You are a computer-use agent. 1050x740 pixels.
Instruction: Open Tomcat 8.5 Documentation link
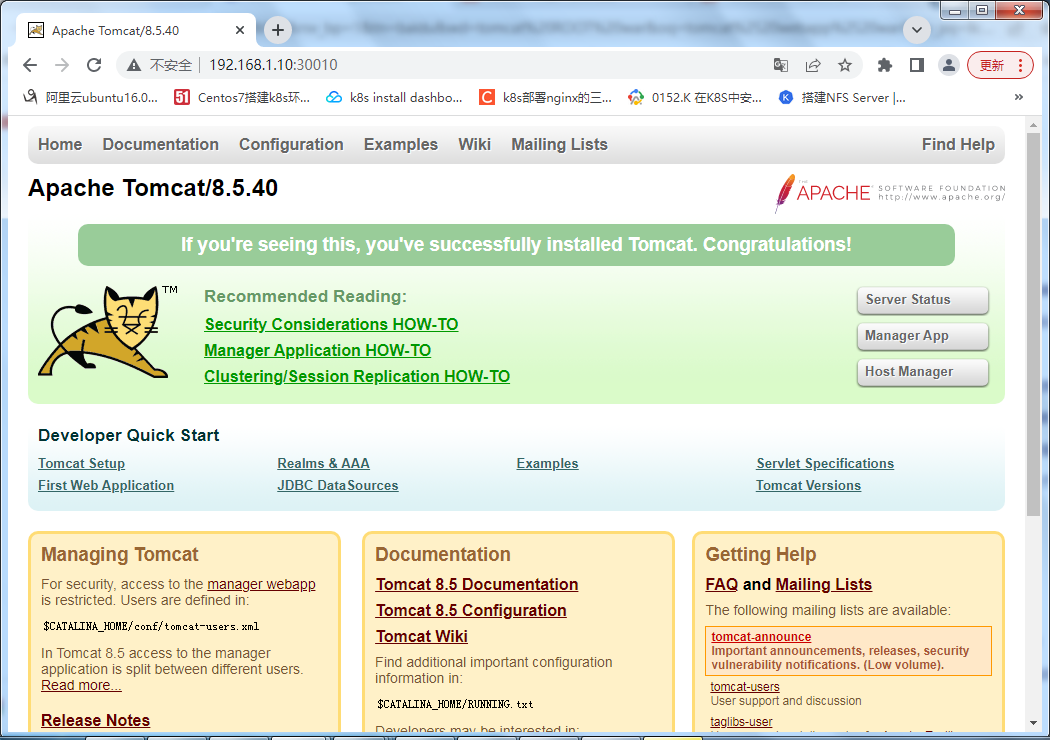pos(477,584)
